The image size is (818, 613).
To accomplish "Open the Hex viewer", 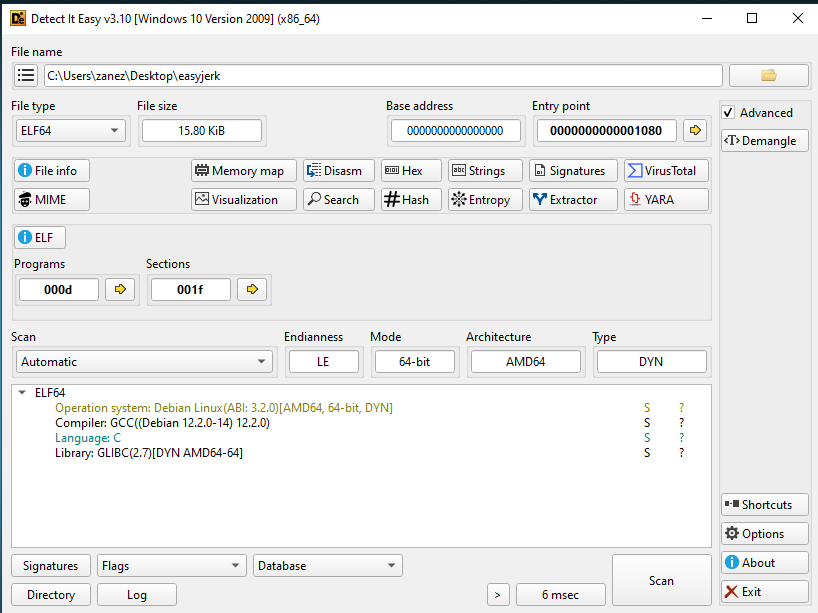I will click(411, 171).
